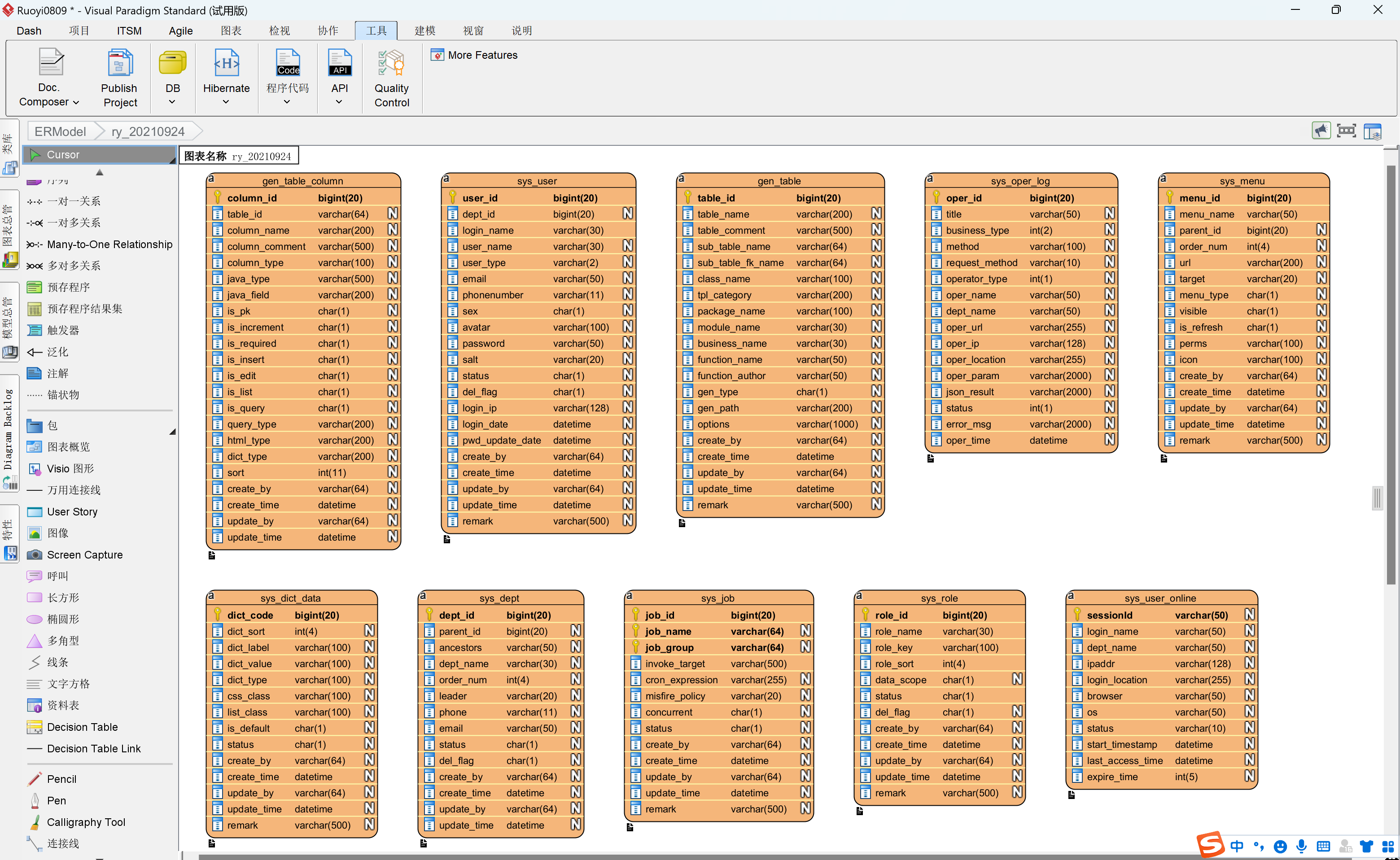Open the Agile menu tab
Viewport: 1400px width, 860px height.
[180, 31]
